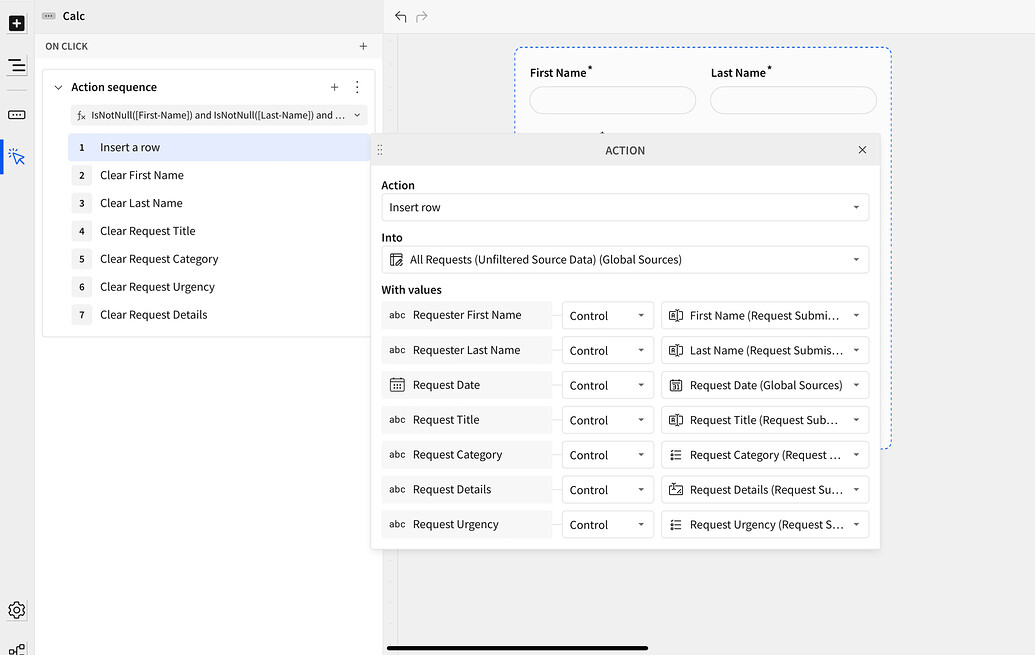Screen dimensions: 1035x655
Task: Click the calendar icon beside Request Date
Action: point(395,385)
